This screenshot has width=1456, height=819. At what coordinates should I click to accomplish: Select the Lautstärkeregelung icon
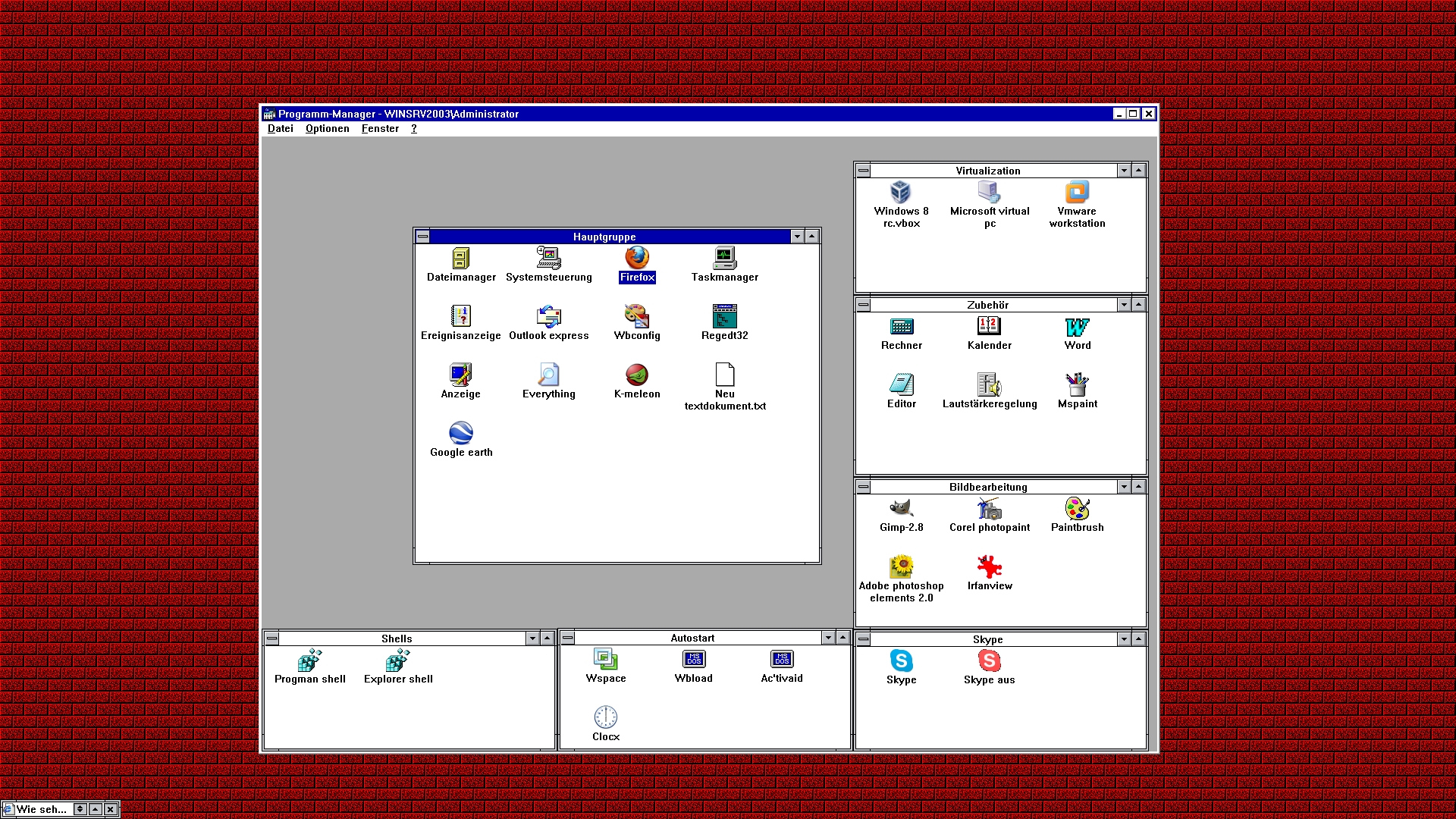[989, 385]
